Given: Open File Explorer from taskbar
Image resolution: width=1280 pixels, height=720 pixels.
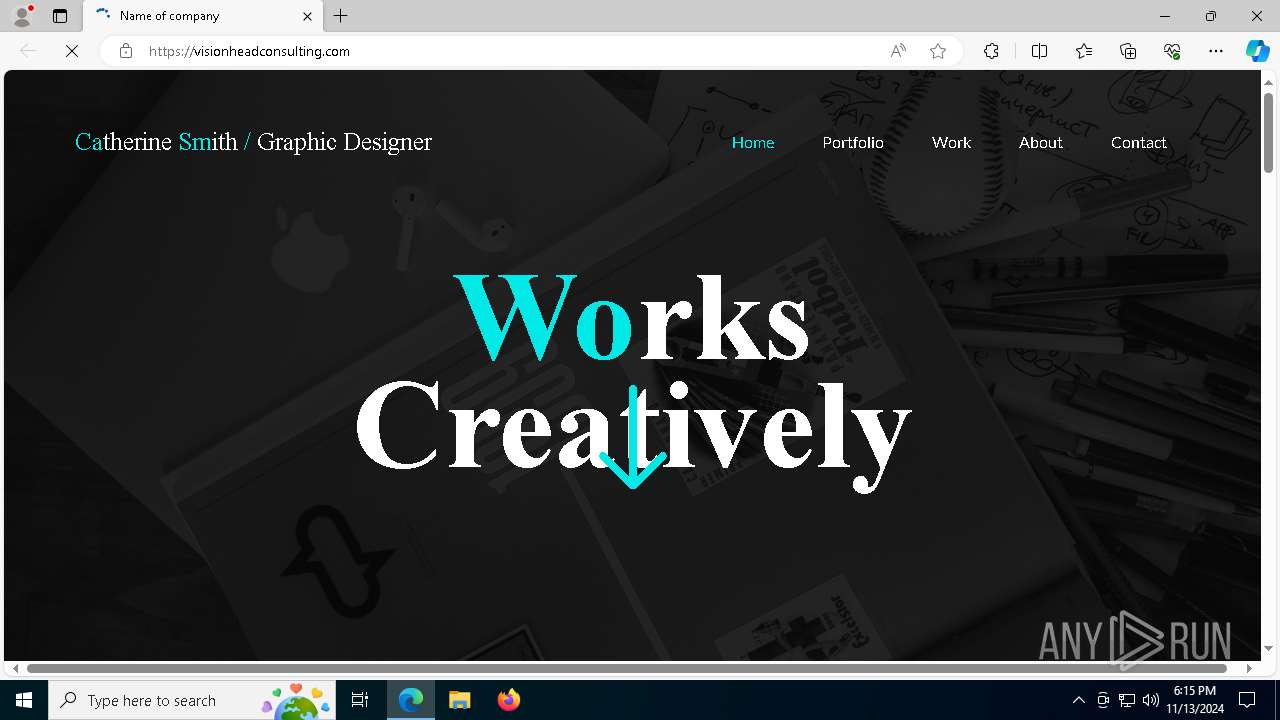Looking at the screenshot, I should tap(459, 700).
